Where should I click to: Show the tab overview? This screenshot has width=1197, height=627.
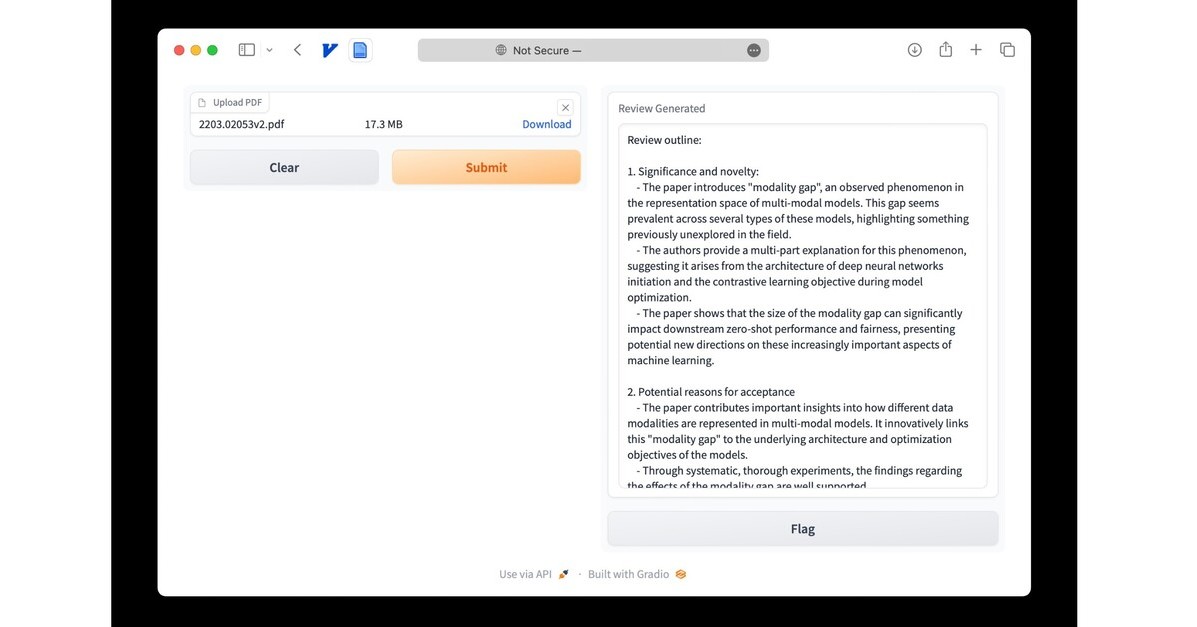pyautogui.click(x=1007, y=50)
